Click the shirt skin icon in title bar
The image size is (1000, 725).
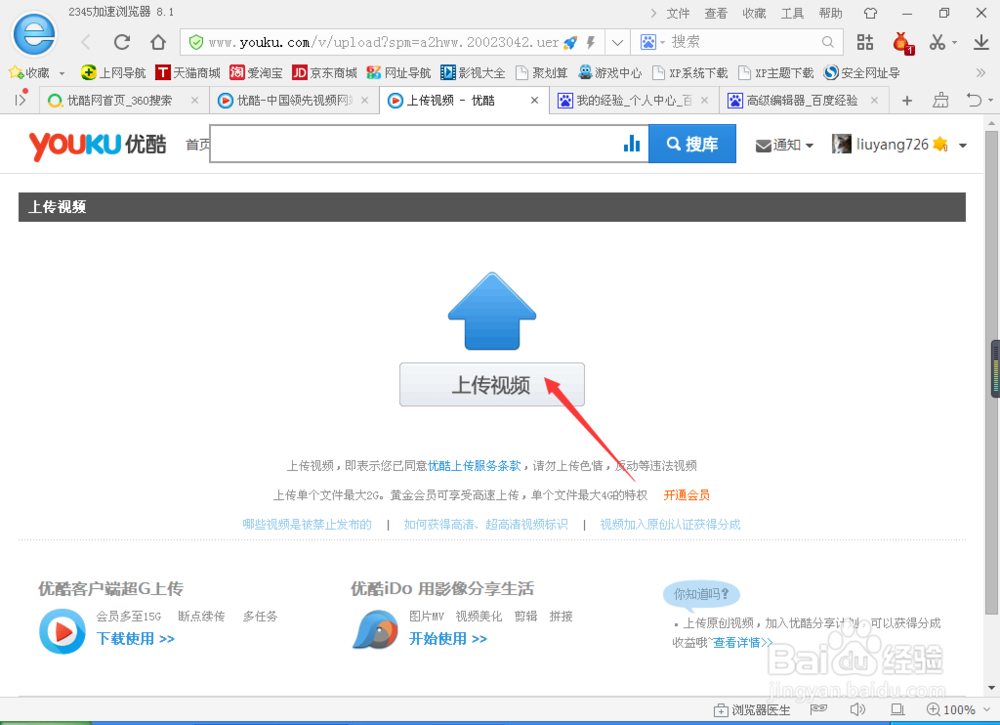(871, 13)
